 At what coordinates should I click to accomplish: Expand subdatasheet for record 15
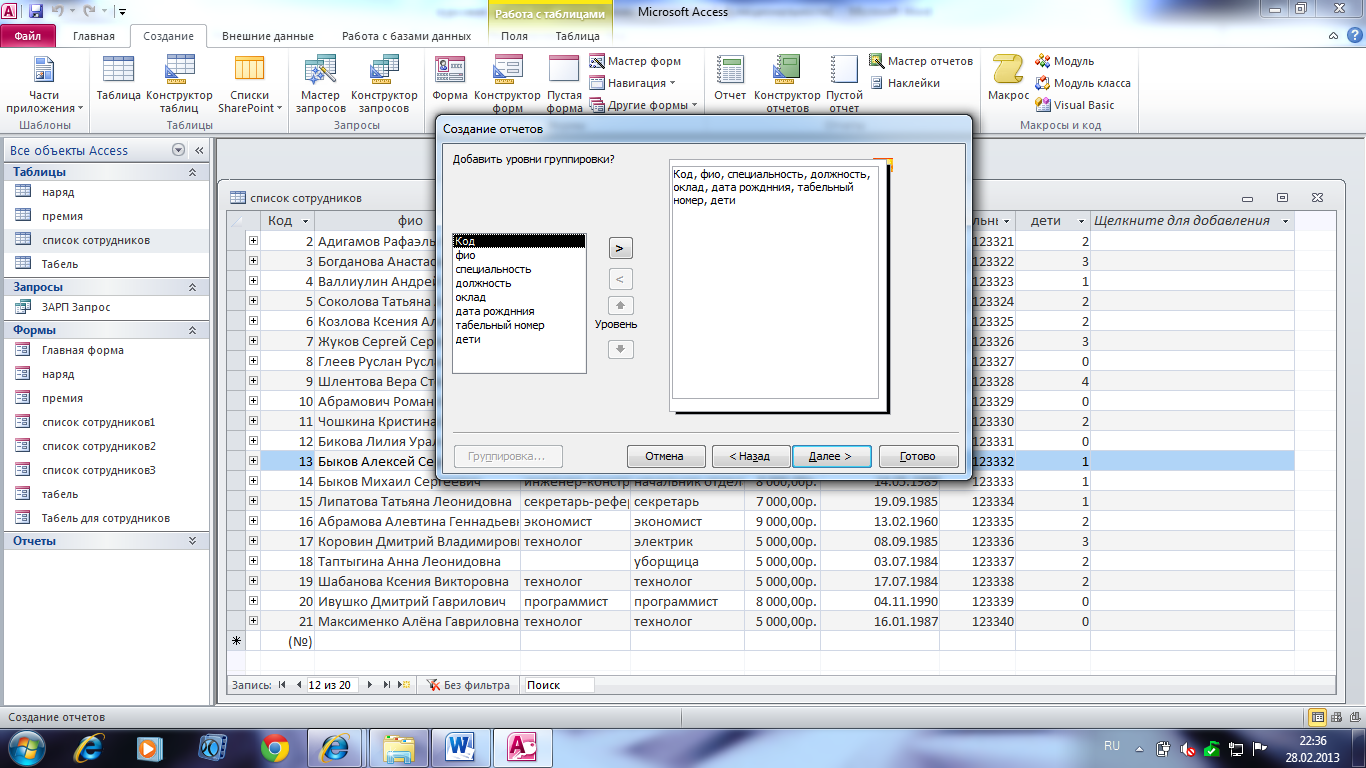[x=253, y=501]
